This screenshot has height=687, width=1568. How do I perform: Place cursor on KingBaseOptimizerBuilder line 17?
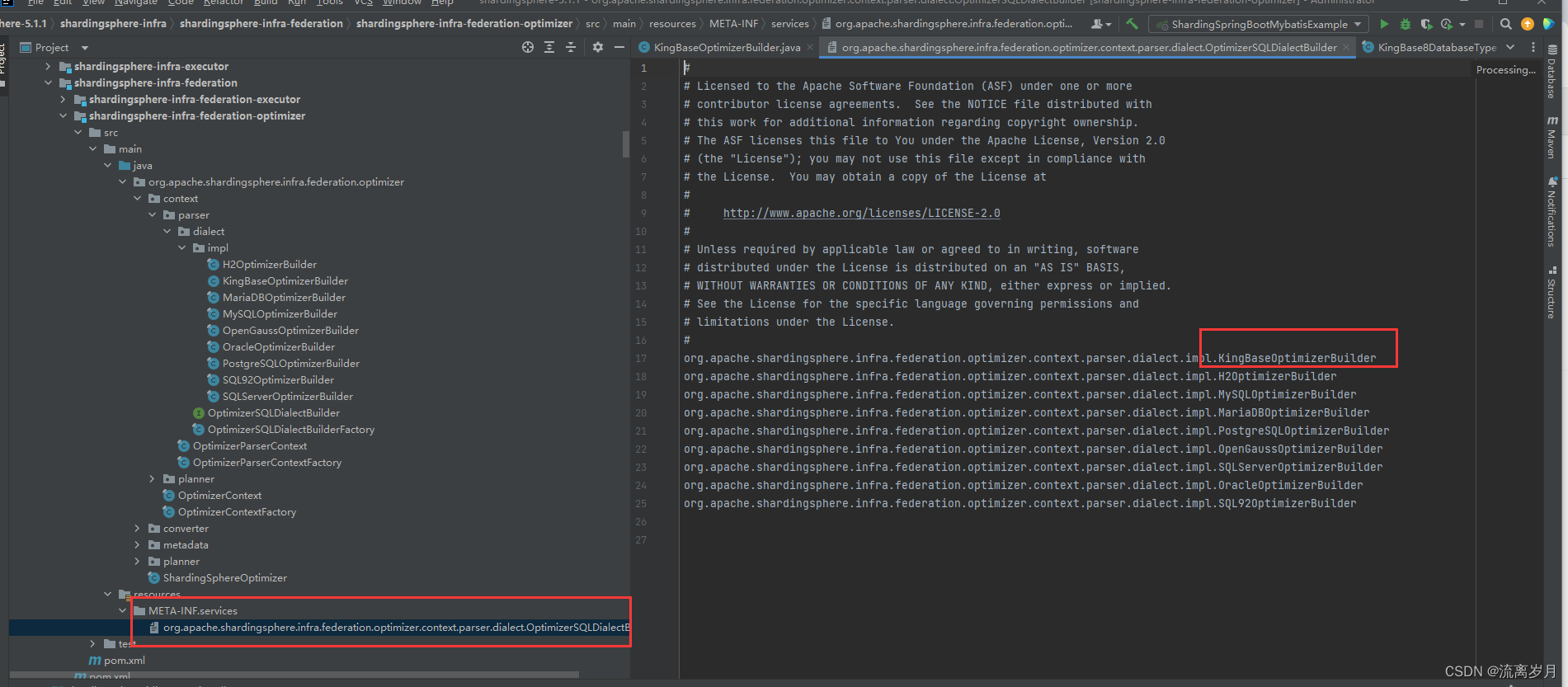[1297, 358]
